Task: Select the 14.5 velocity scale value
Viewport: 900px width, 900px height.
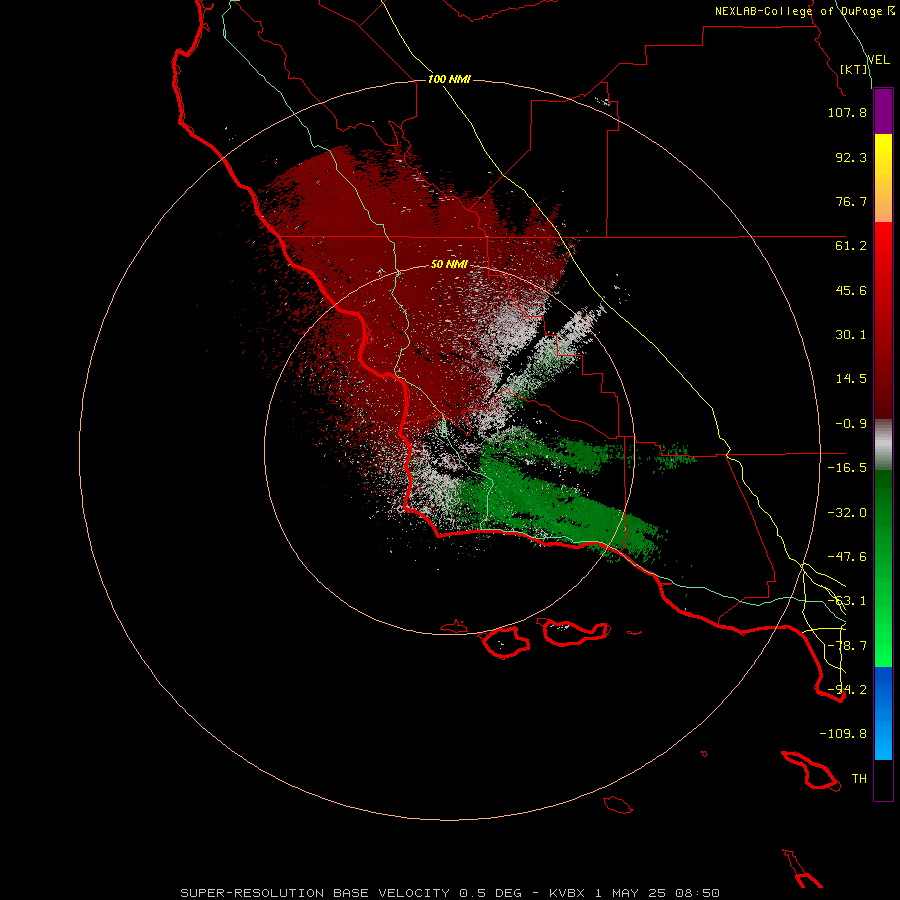Action: click(x=851, y=379)
